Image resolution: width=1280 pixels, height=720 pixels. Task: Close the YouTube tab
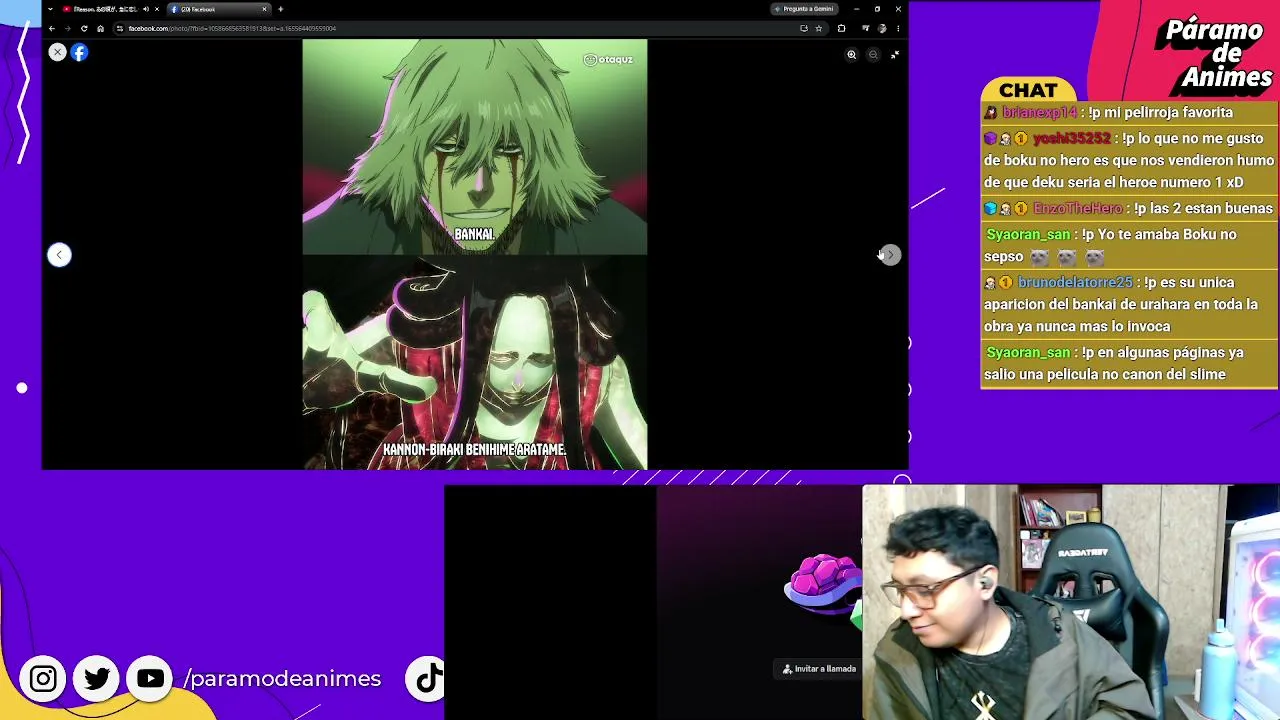tap(157, 9)
